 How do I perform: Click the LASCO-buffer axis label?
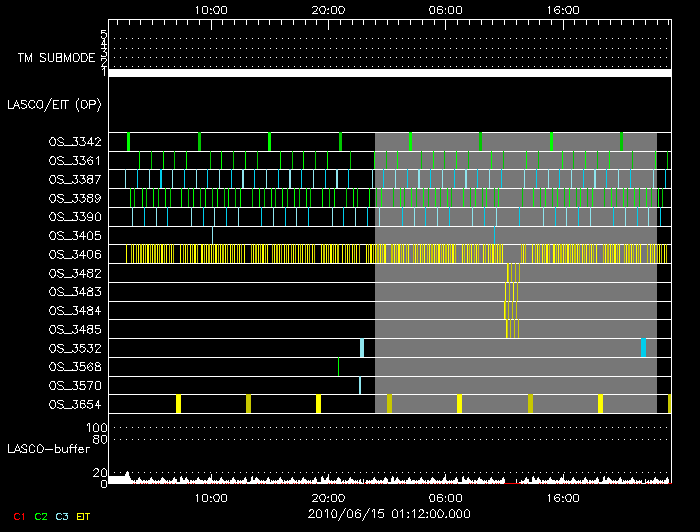[50, 450]
